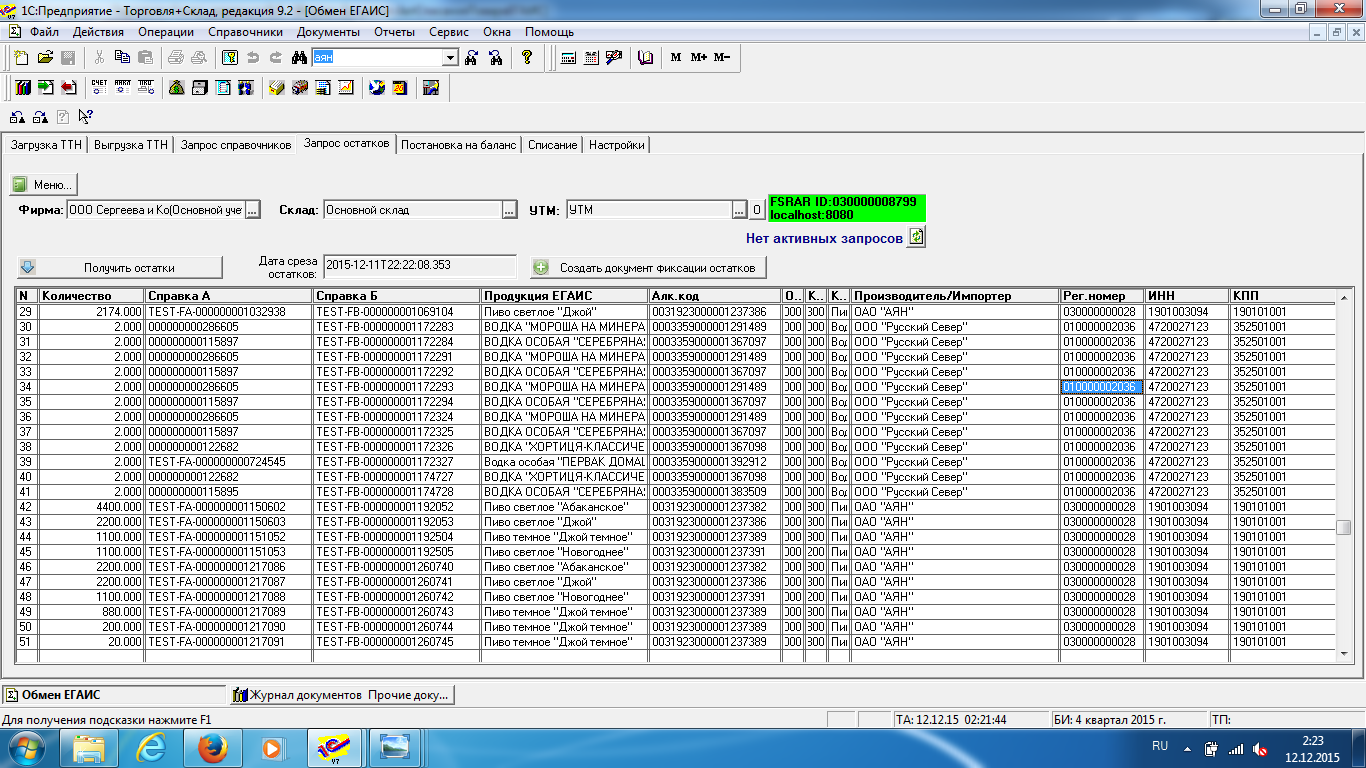Click the ellipsis button next to Склад field
The image size is (1366, 768).
(510, 210)
